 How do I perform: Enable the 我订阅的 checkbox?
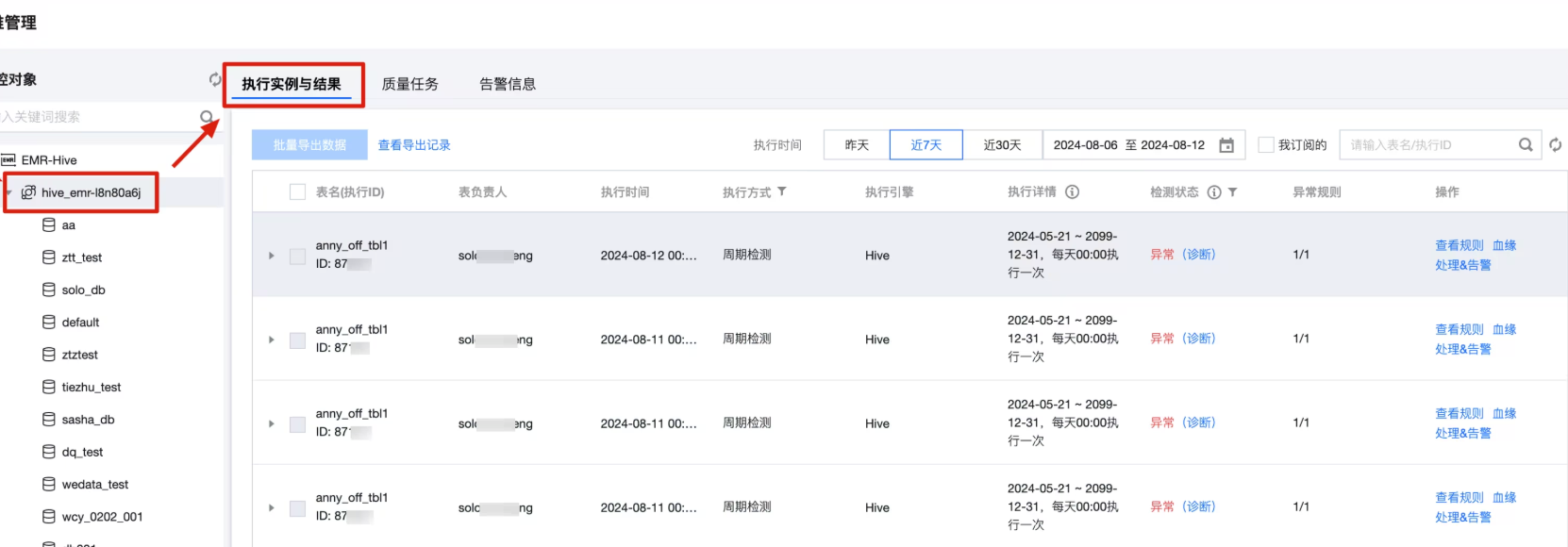point(1266,145)
